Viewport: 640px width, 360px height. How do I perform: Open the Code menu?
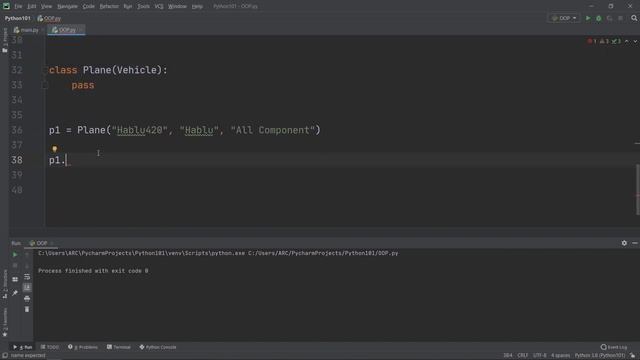point(89,7)
